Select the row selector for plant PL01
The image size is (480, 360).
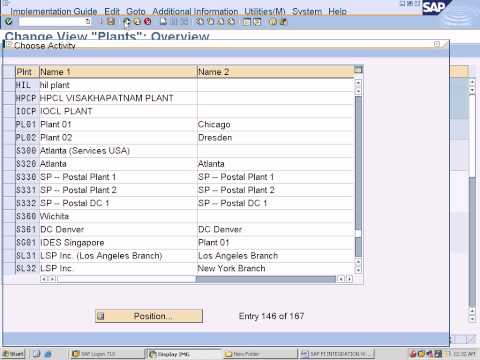[x=9, y=124]
